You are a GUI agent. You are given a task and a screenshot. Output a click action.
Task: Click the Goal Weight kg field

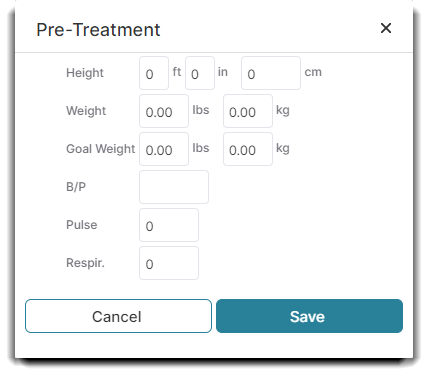tap(248, 149)
